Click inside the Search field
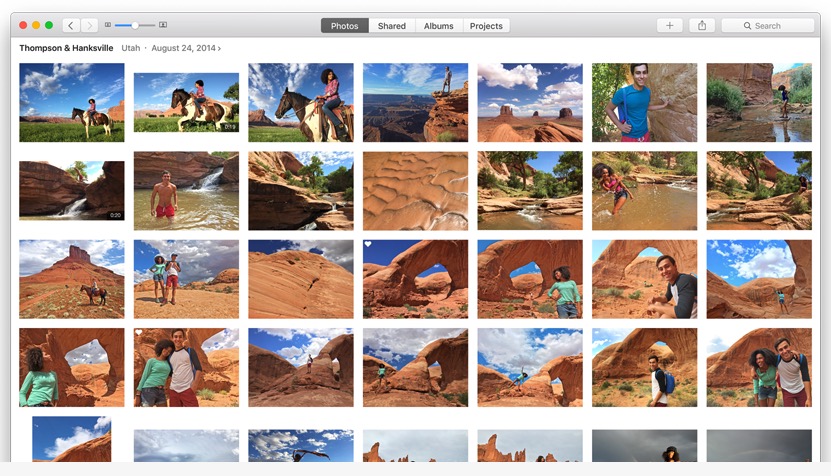This screenshot has width=831, height=476. [x=767, y=25]
